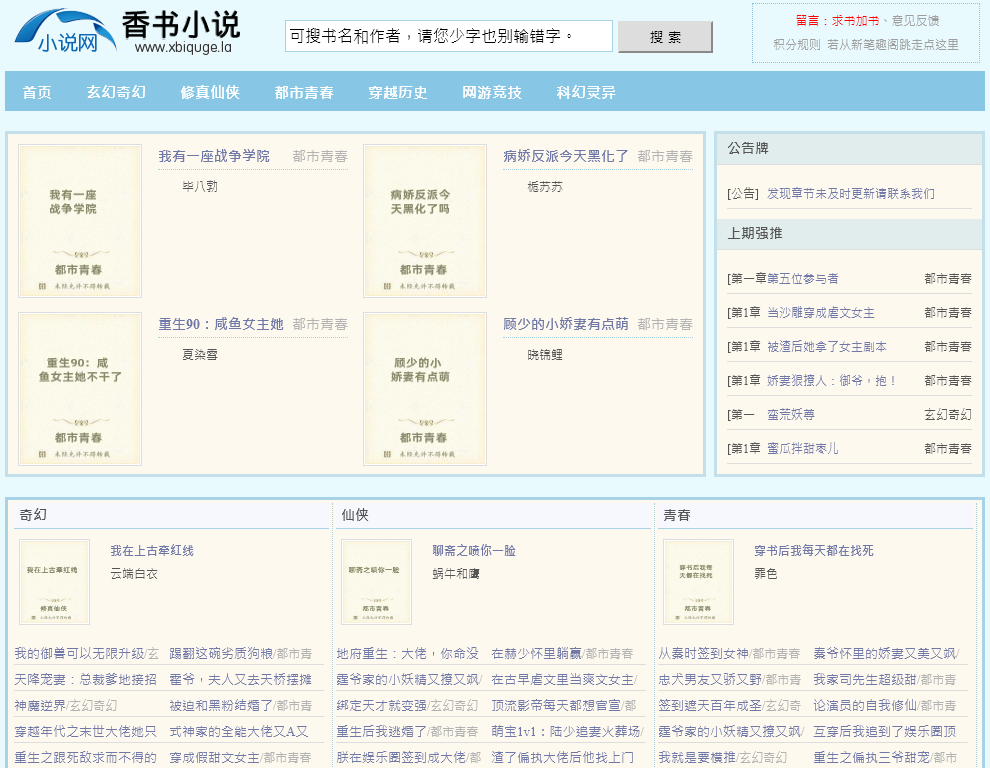Open the 发现章节未及时更新请联系我们 announcement

pos(850,194)
